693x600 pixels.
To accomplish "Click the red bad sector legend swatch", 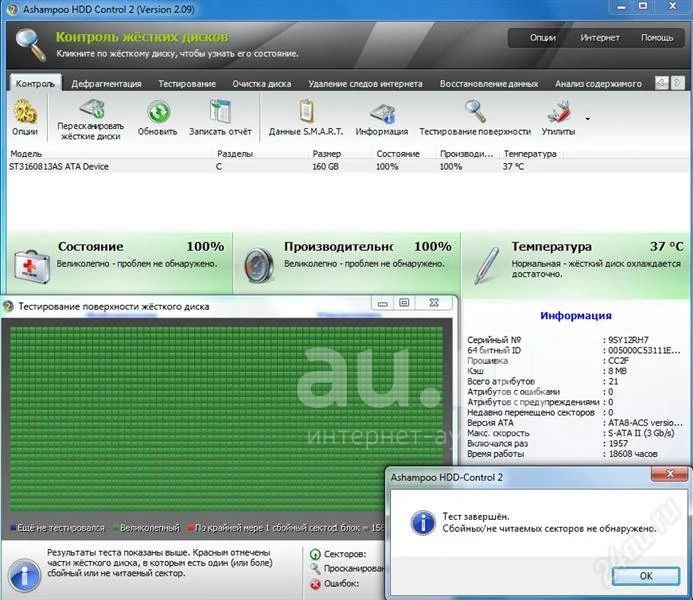I will [x=190, y=528].
